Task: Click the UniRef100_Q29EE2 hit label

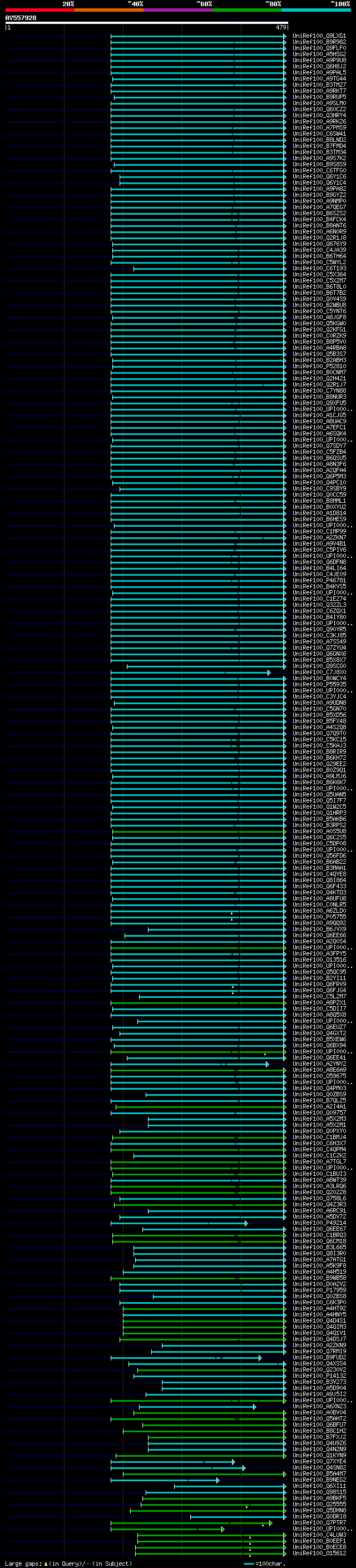Action: click(x=319, y=764)
